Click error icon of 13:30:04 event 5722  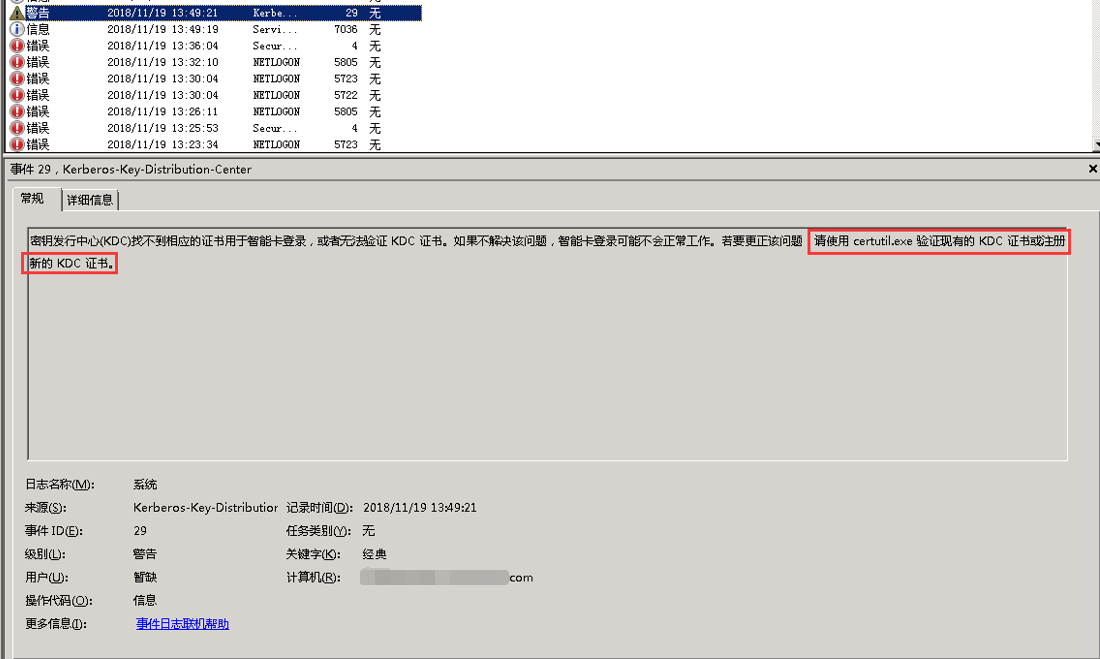pyautogui.click(x=17, y=95)
